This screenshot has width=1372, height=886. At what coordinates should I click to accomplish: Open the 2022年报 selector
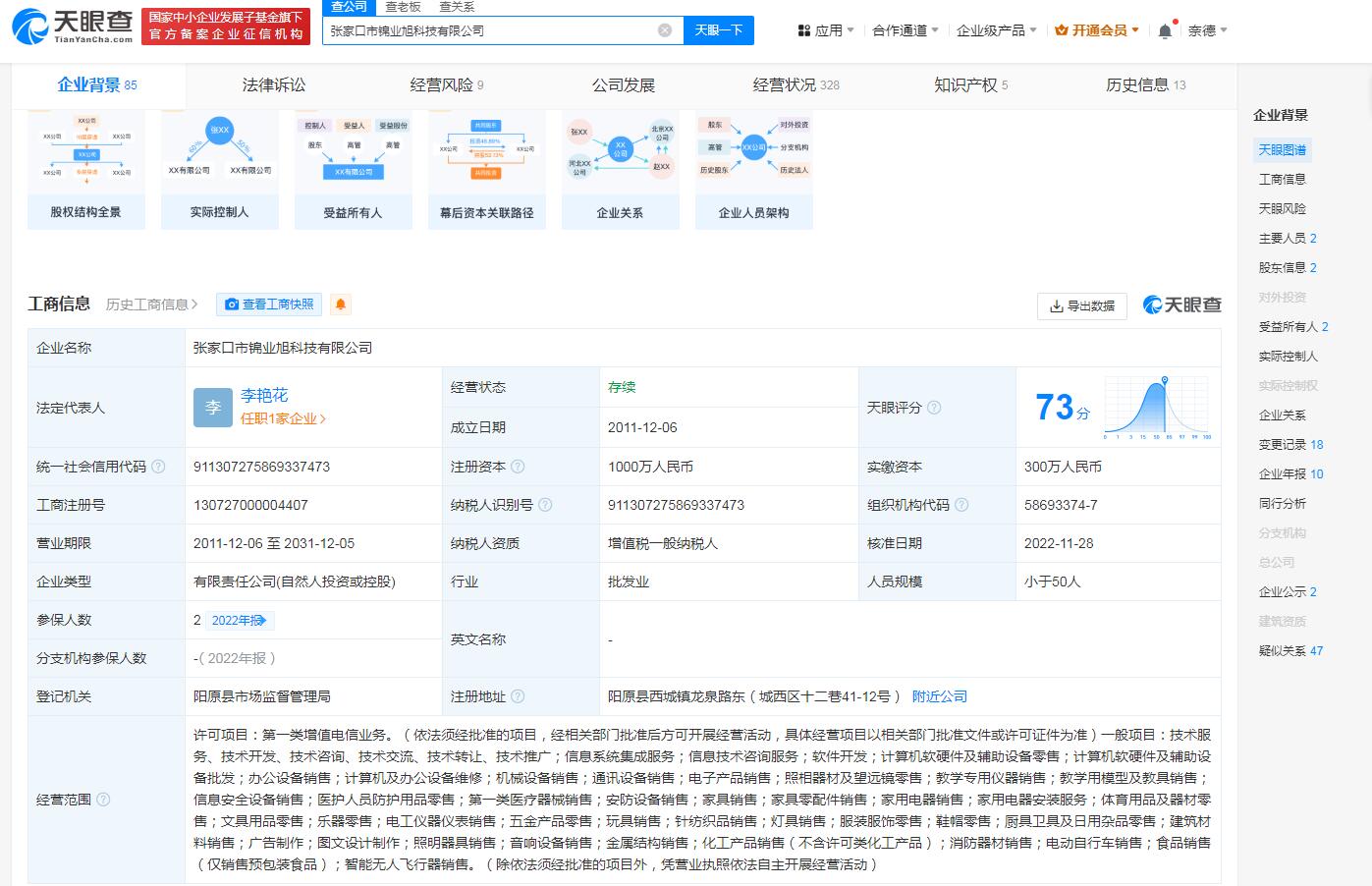(x=242, y=620)
